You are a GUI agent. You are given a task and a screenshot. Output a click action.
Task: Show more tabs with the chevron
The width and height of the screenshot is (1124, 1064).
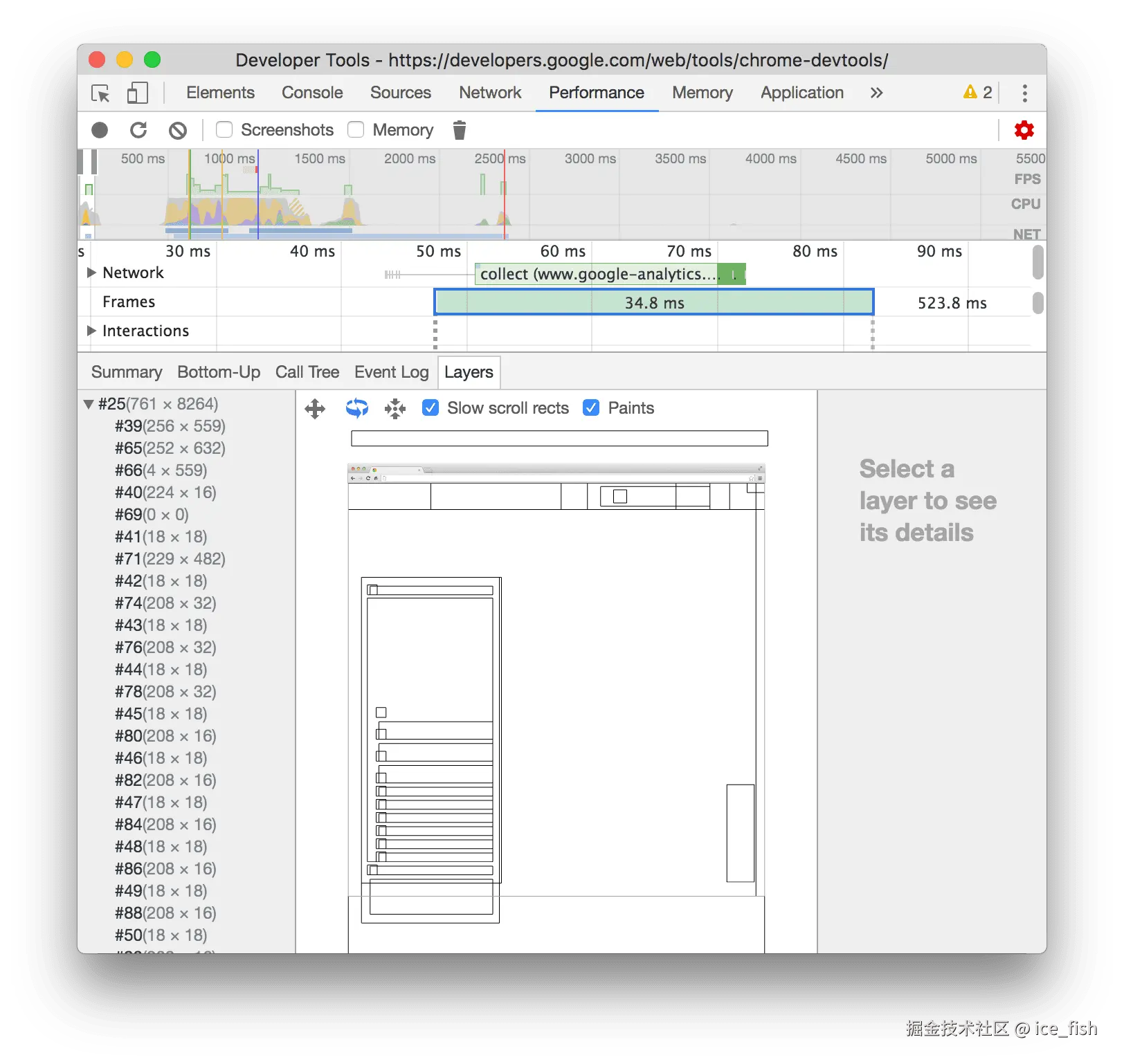[876, 93]
